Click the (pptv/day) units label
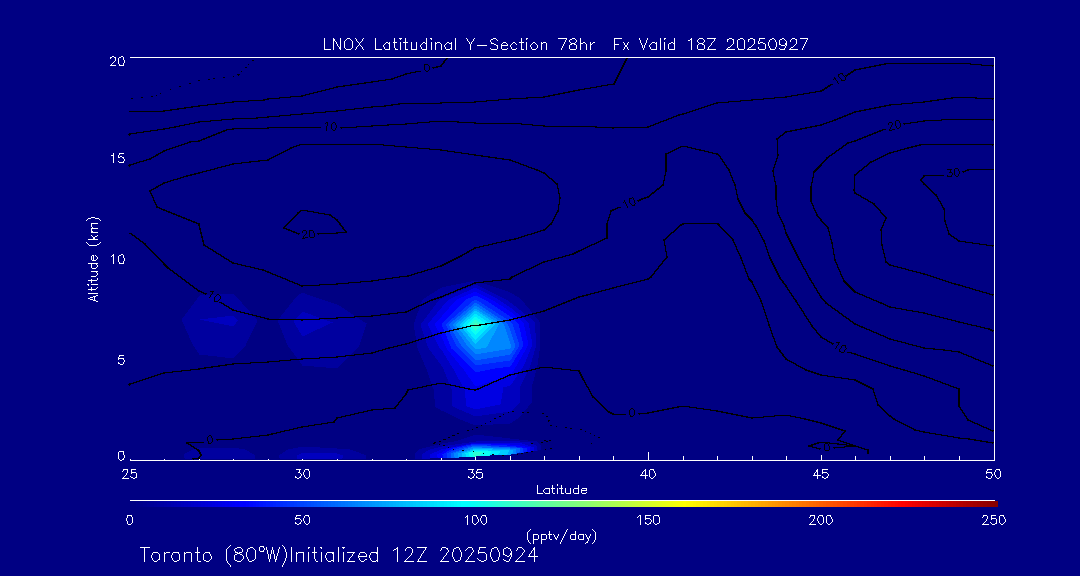This screenshot has width=1080, height=576. click(x=561, y=535)
